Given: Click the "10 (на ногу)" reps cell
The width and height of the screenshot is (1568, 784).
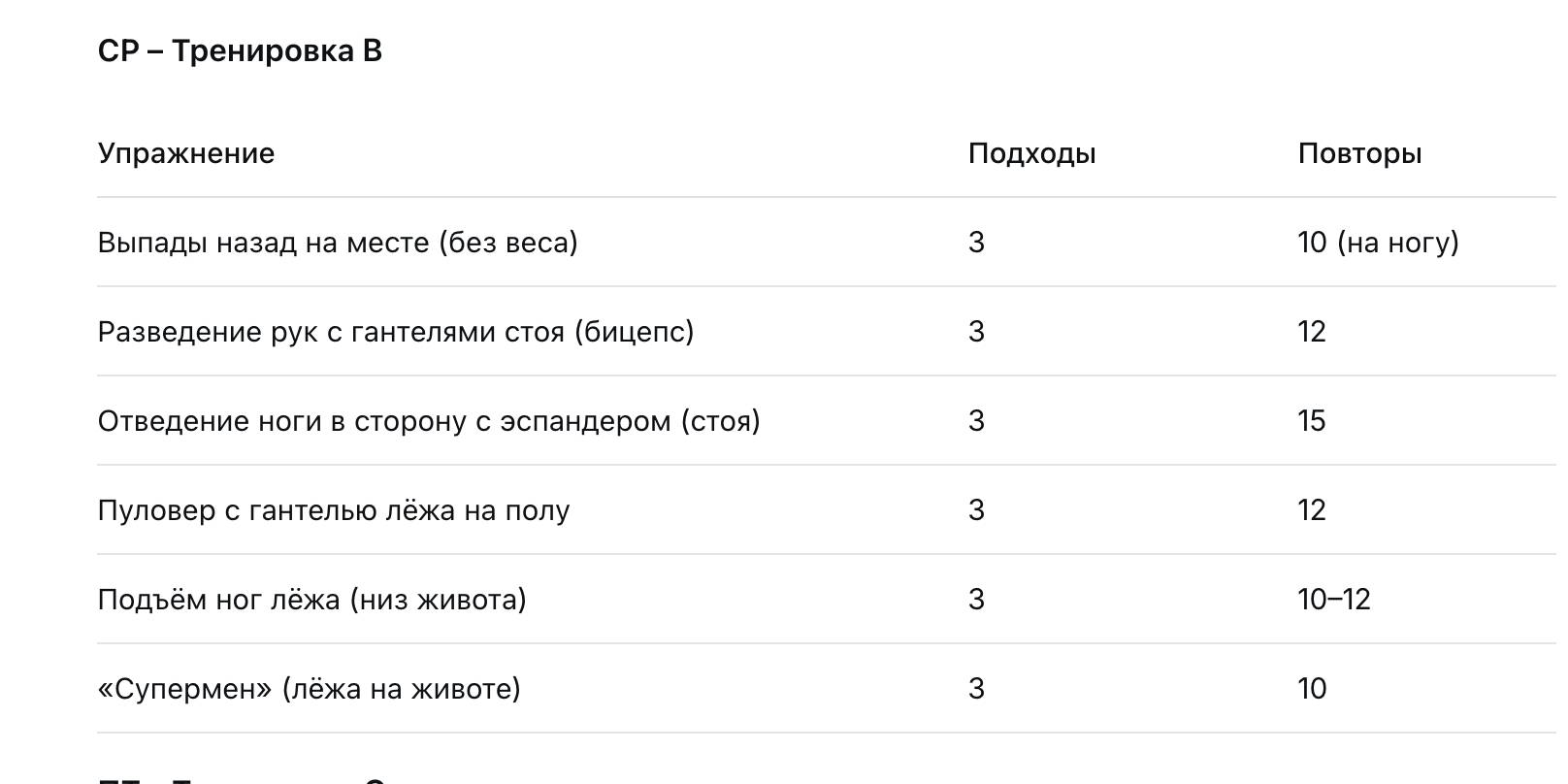Looking at the screenshot, I should [x=1378, y=243].
